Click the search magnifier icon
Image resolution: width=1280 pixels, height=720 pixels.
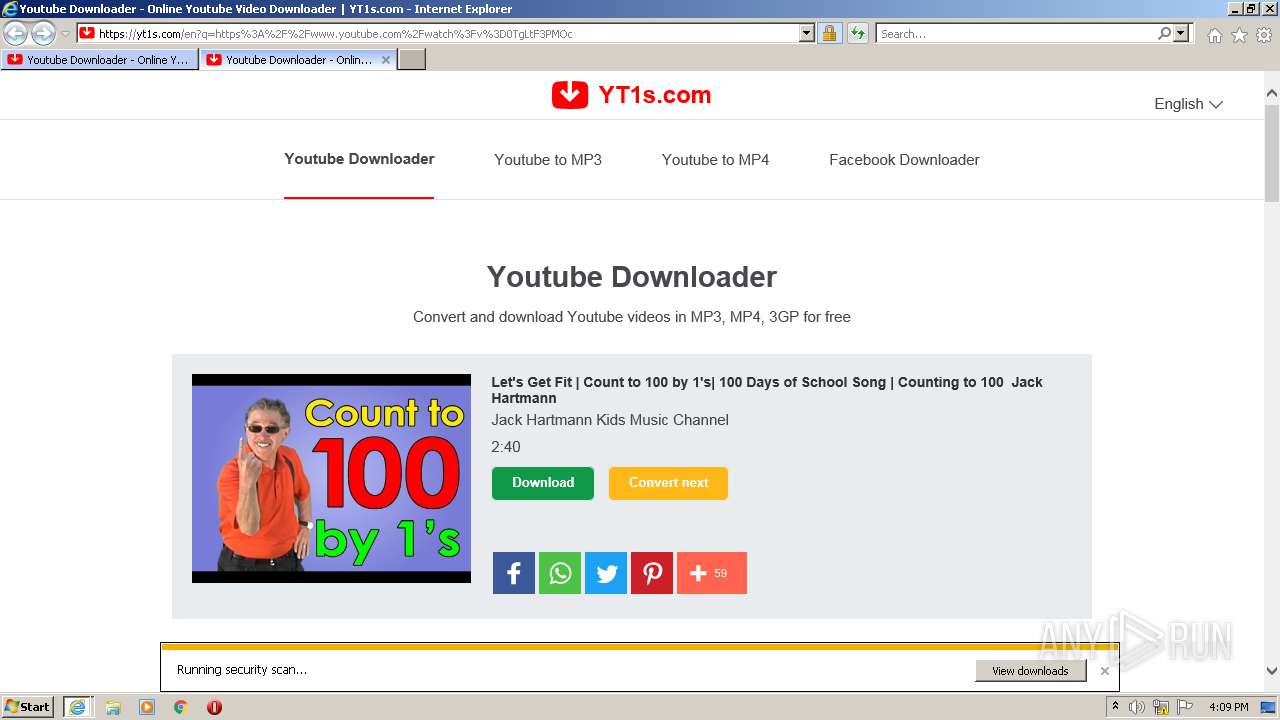pos(1164,33)
